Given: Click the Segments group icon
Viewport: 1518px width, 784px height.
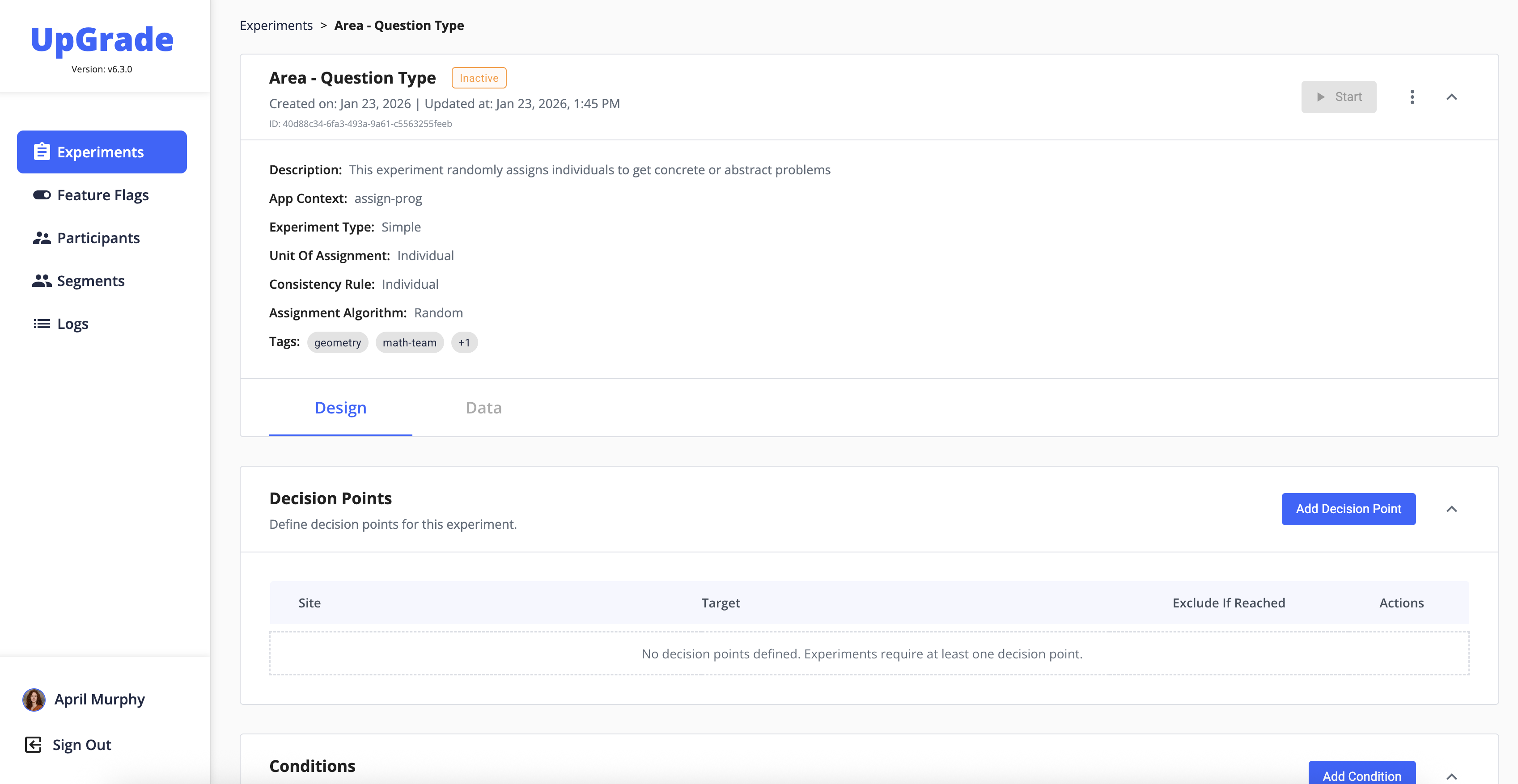Looking at the screenshot, I should [41, 281].
